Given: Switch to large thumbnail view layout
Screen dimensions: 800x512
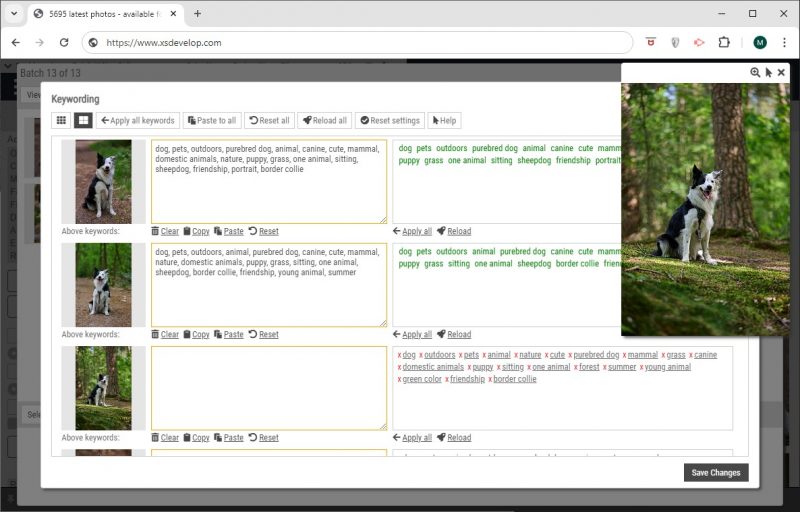Looking at the screenshot, I should point(83,120).
